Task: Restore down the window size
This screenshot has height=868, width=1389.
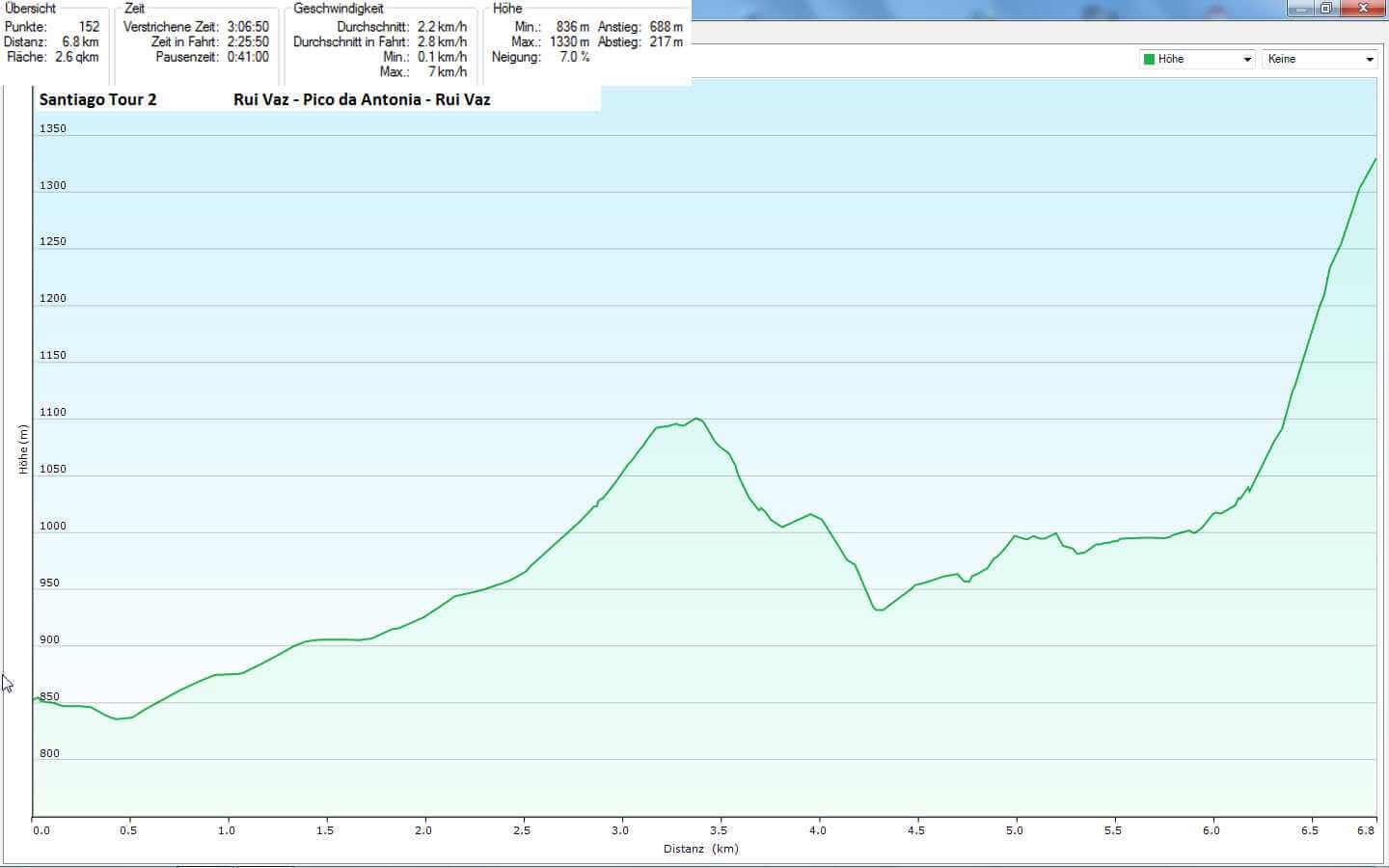Action: (1326, 8)
